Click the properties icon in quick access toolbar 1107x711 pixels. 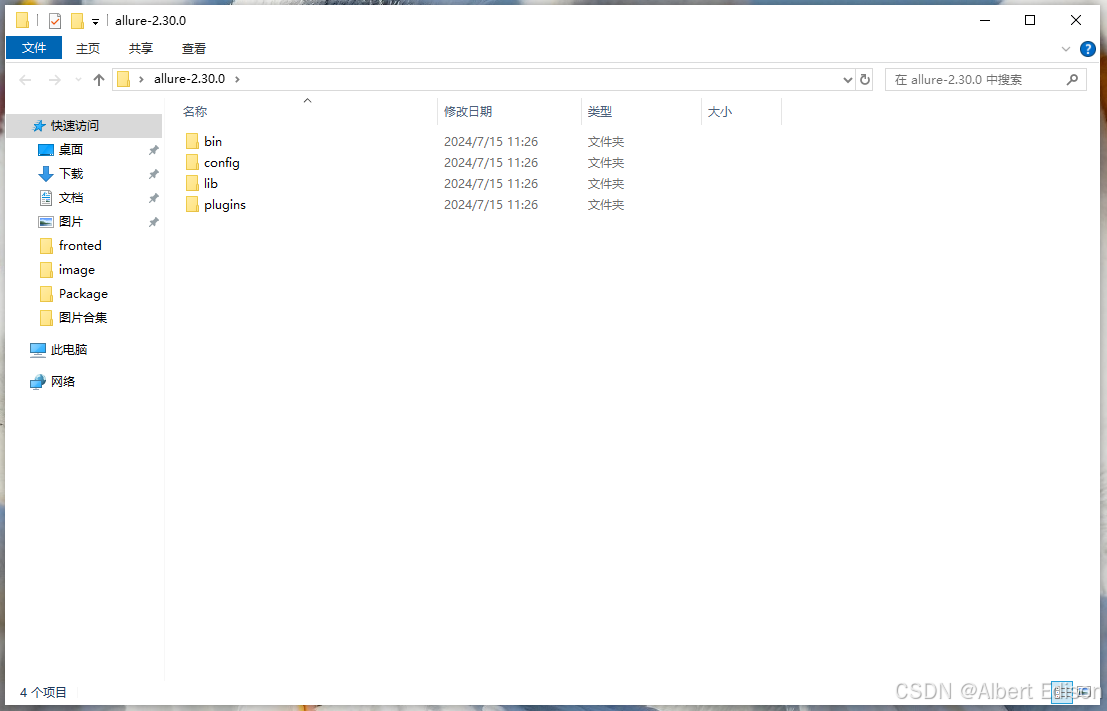pos(54,20)
